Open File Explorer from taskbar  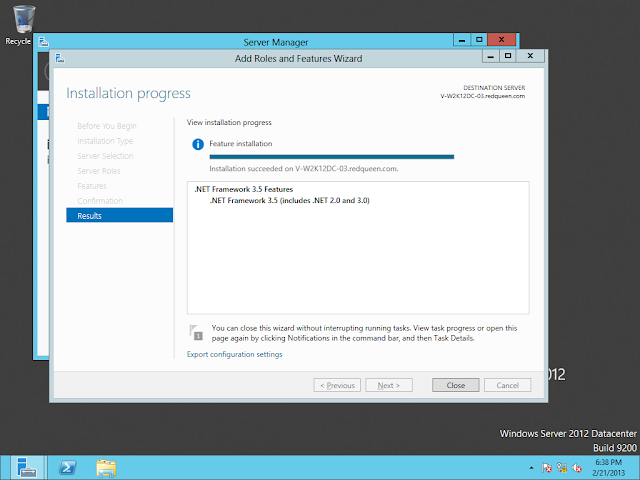pyautogui.click(x=106, y=467)
